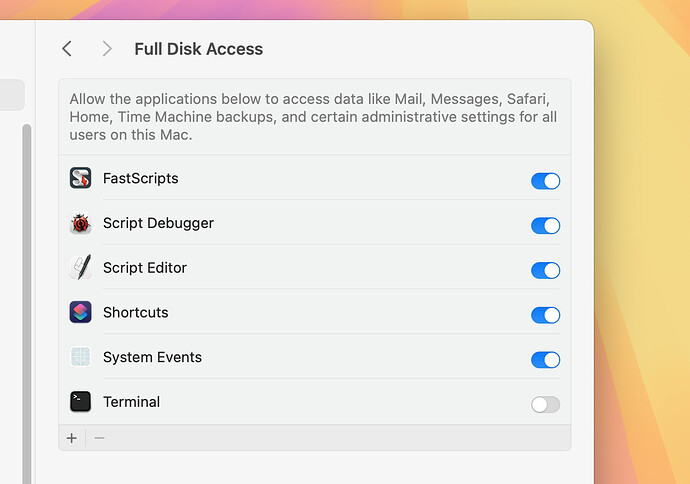Turn off Script Debugger disk access
This screenshot has width=690, height=484.
pyautogui.click(x=545, y=226)
